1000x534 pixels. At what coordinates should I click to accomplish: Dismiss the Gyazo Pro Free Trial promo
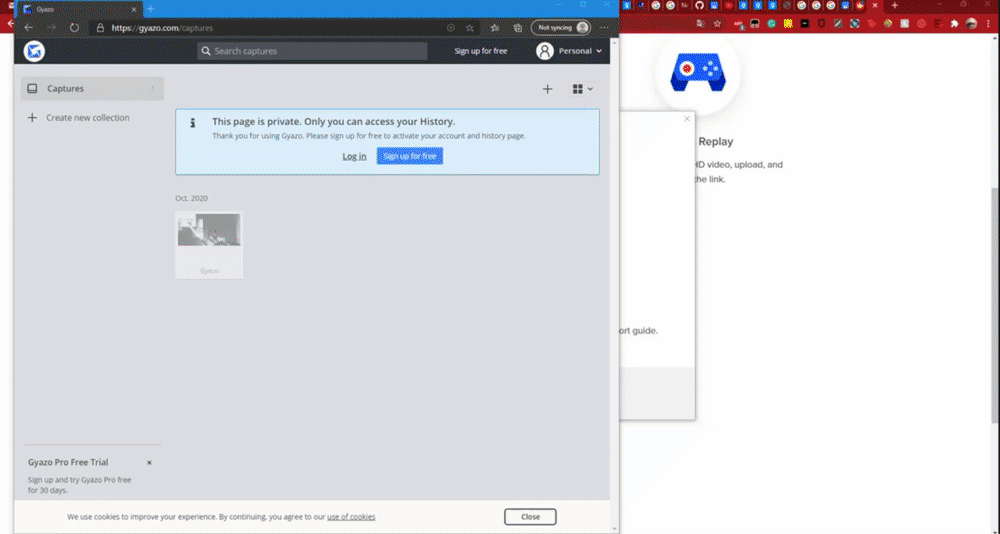(149, 463)
